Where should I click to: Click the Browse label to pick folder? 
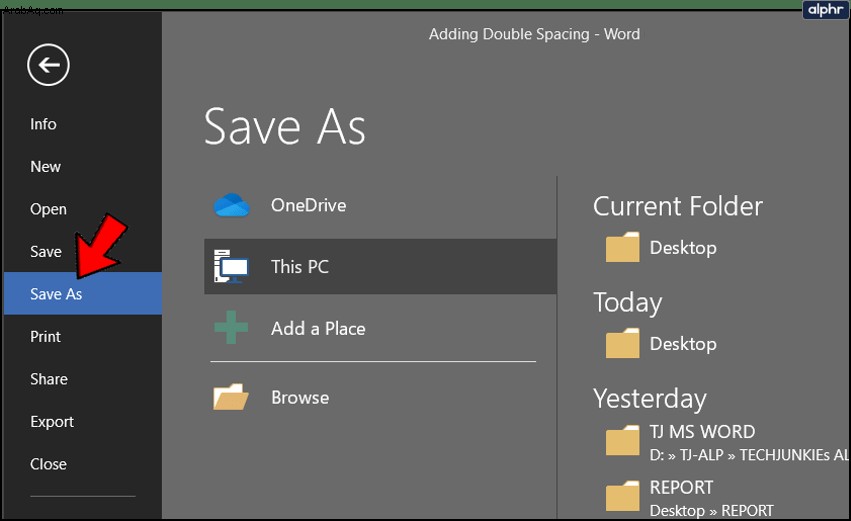(300, 397)
